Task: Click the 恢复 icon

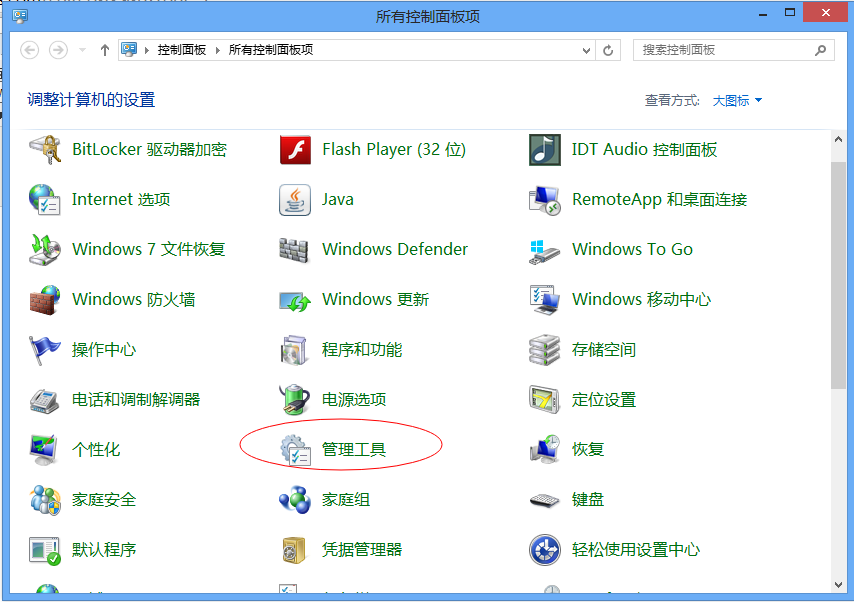Action: click(545, 449)
